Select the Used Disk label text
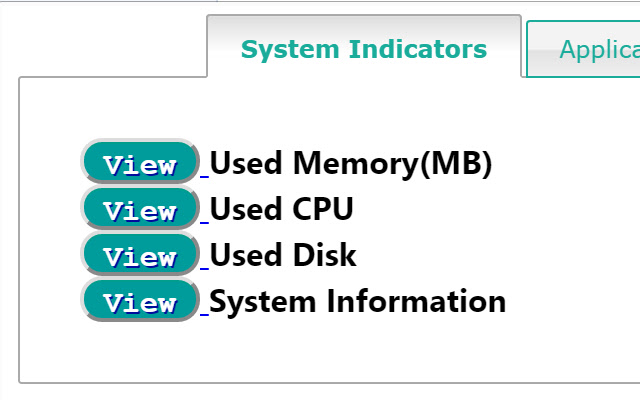Screen dimensions: 640x400 coord(283,256)
